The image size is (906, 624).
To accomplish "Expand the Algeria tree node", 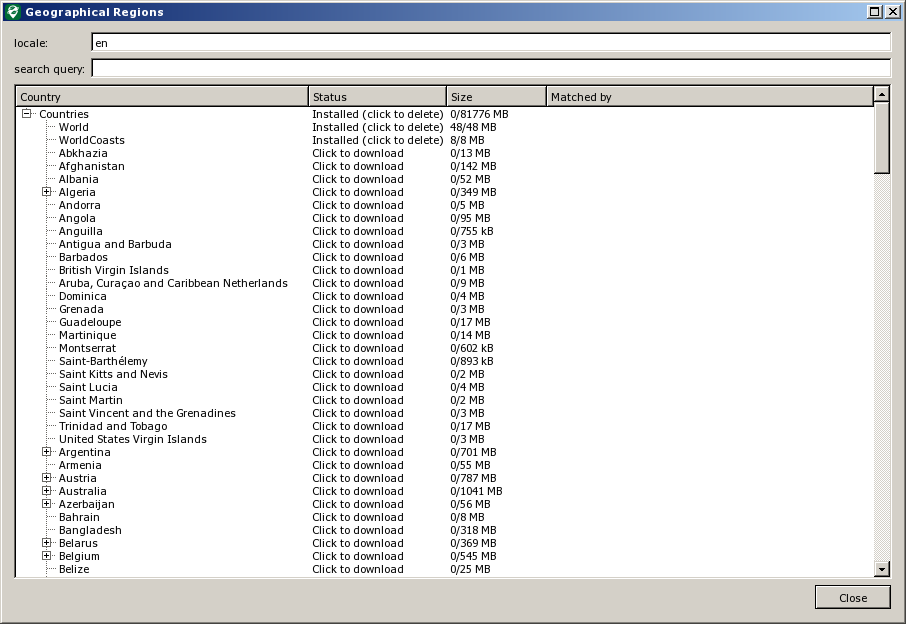I will coord(47,192).
